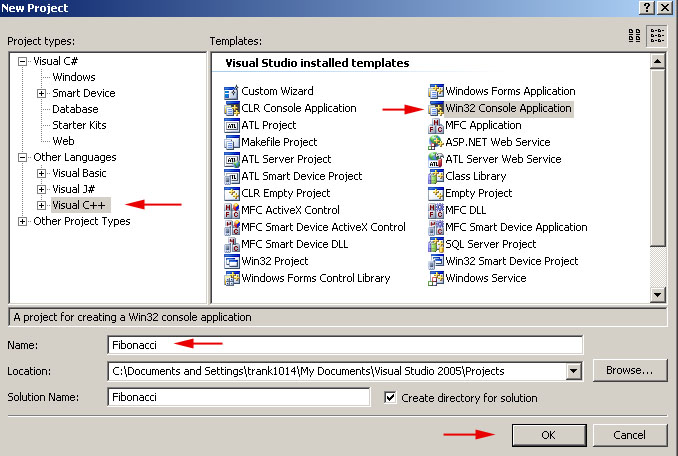Click the Browse... button
This screenshot has height=456, width=678.
[x=630, y=370]
